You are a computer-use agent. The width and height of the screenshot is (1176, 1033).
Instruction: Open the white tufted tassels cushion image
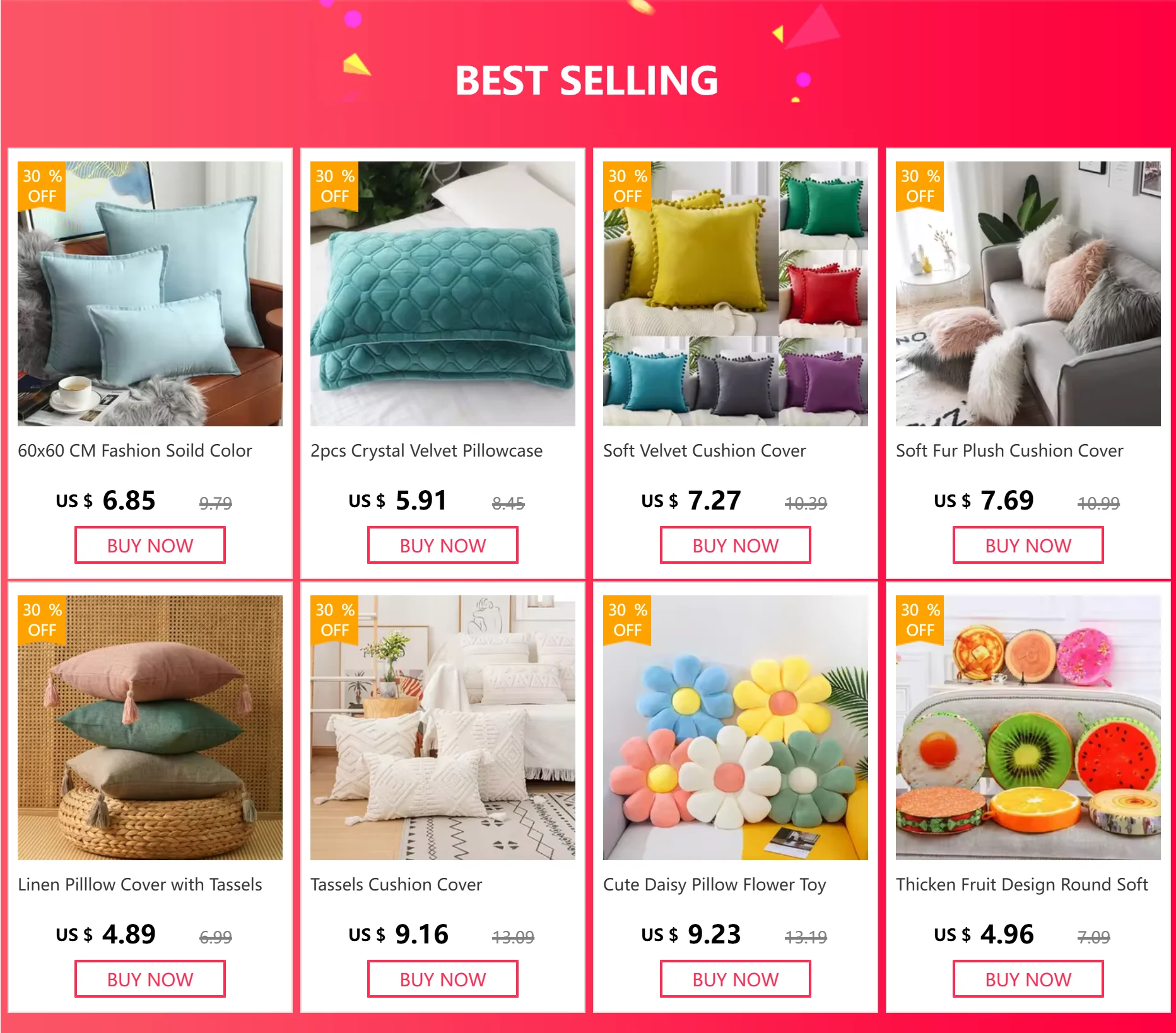[443, 728]
